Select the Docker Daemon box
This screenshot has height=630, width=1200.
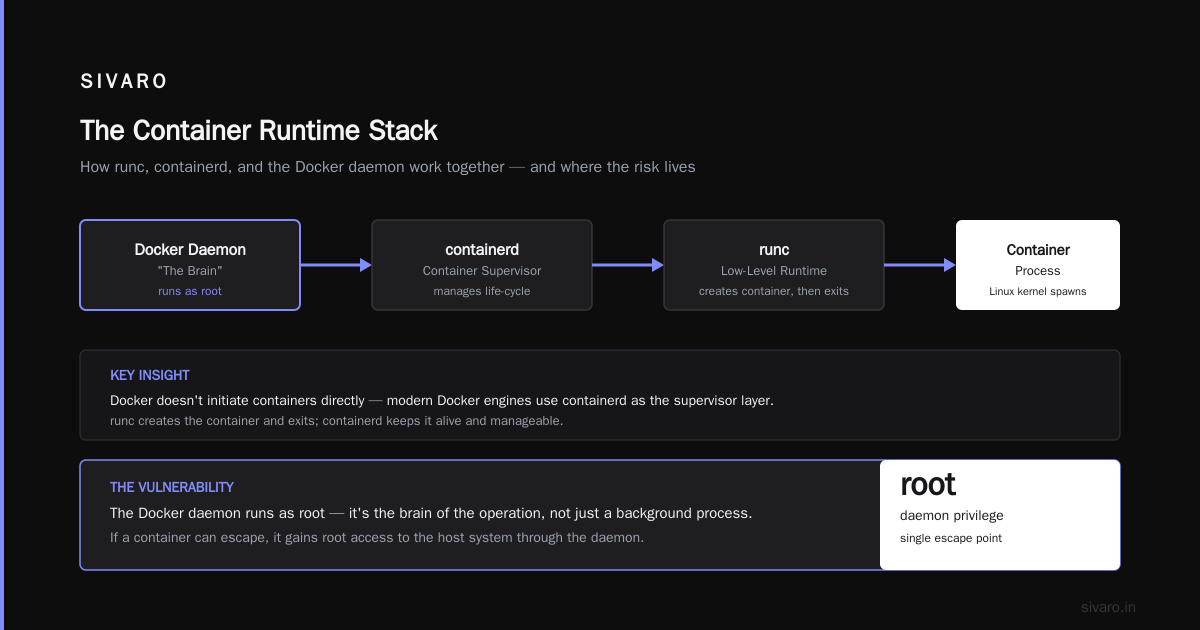click(190, 265)
